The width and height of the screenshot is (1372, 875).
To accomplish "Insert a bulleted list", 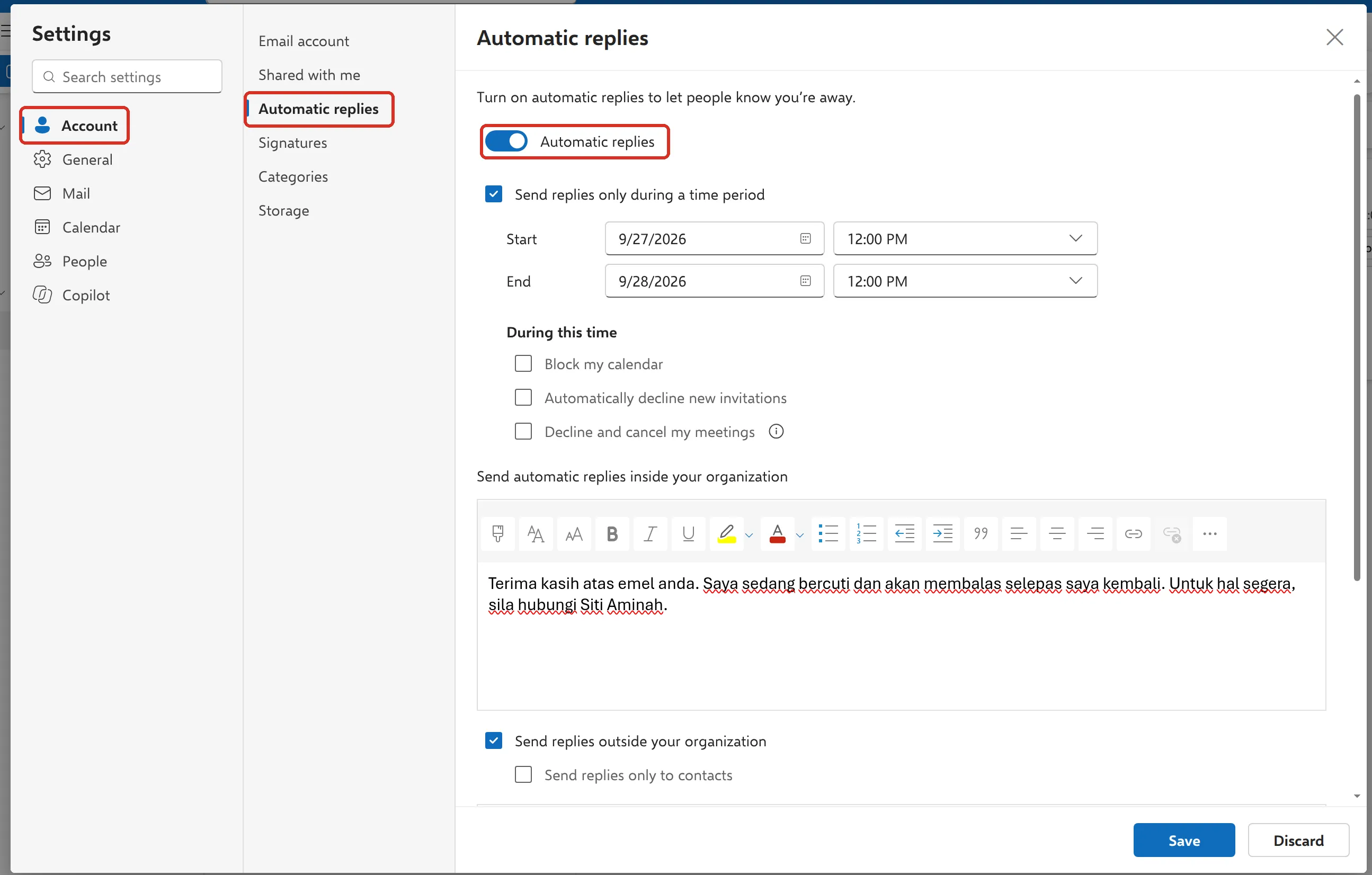I will click(828, 534).
